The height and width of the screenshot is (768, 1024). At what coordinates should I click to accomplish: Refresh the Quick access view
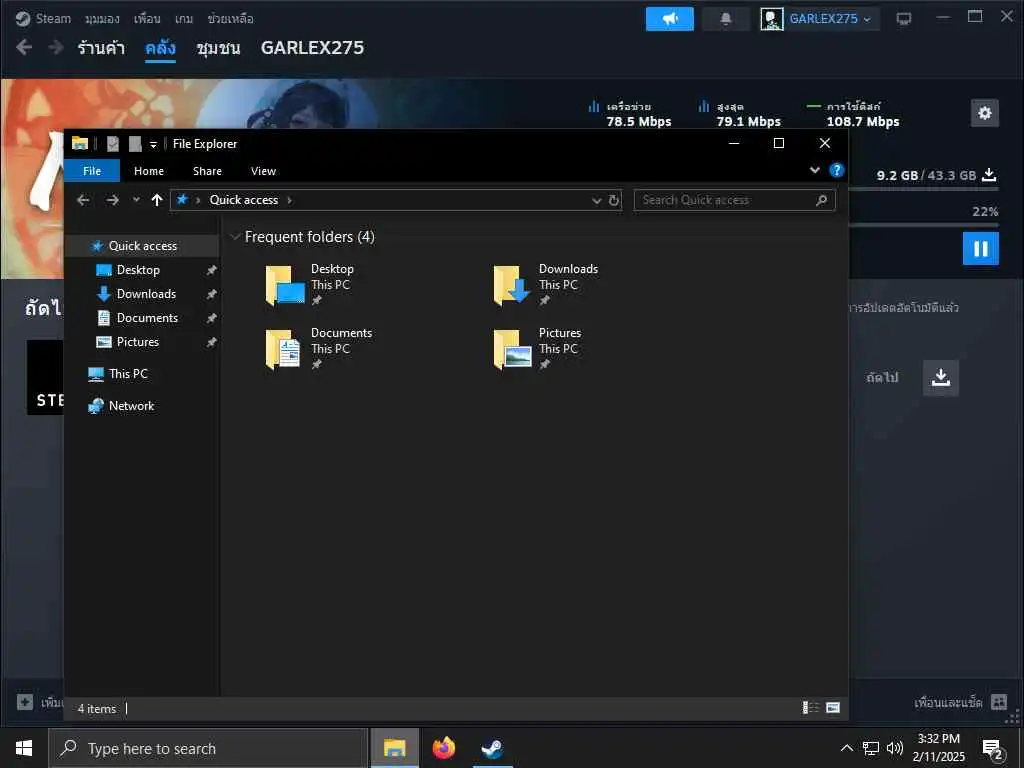pyautogui.click(x=614, y=200)
